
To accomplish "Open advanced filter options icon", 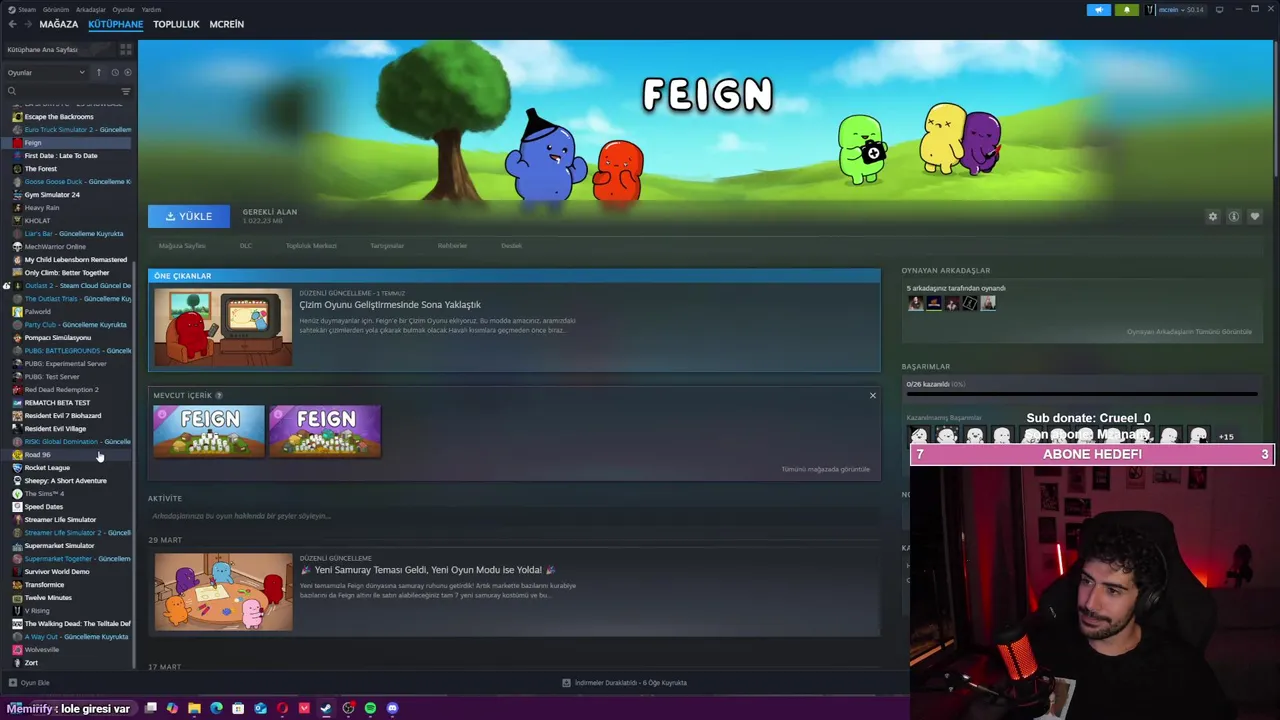I will click(125, 91).
